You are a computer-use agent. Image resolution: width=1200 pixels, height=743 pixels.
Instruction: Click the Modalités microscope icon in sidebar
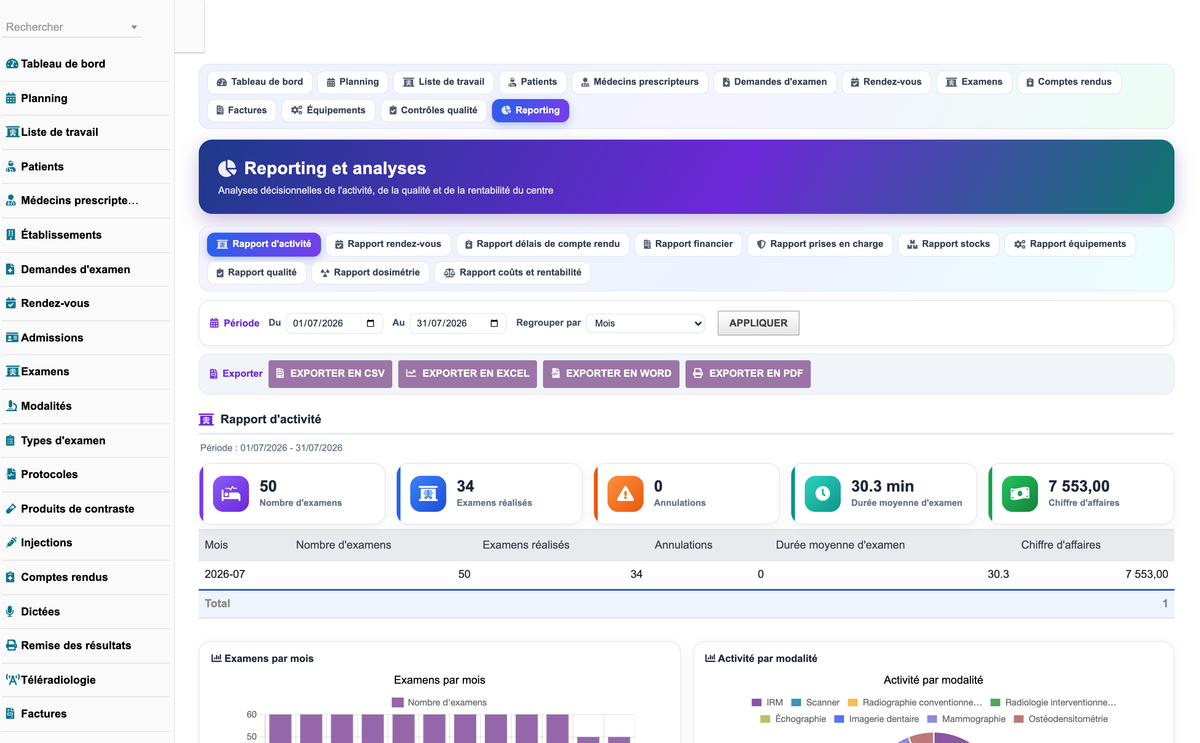11,406
